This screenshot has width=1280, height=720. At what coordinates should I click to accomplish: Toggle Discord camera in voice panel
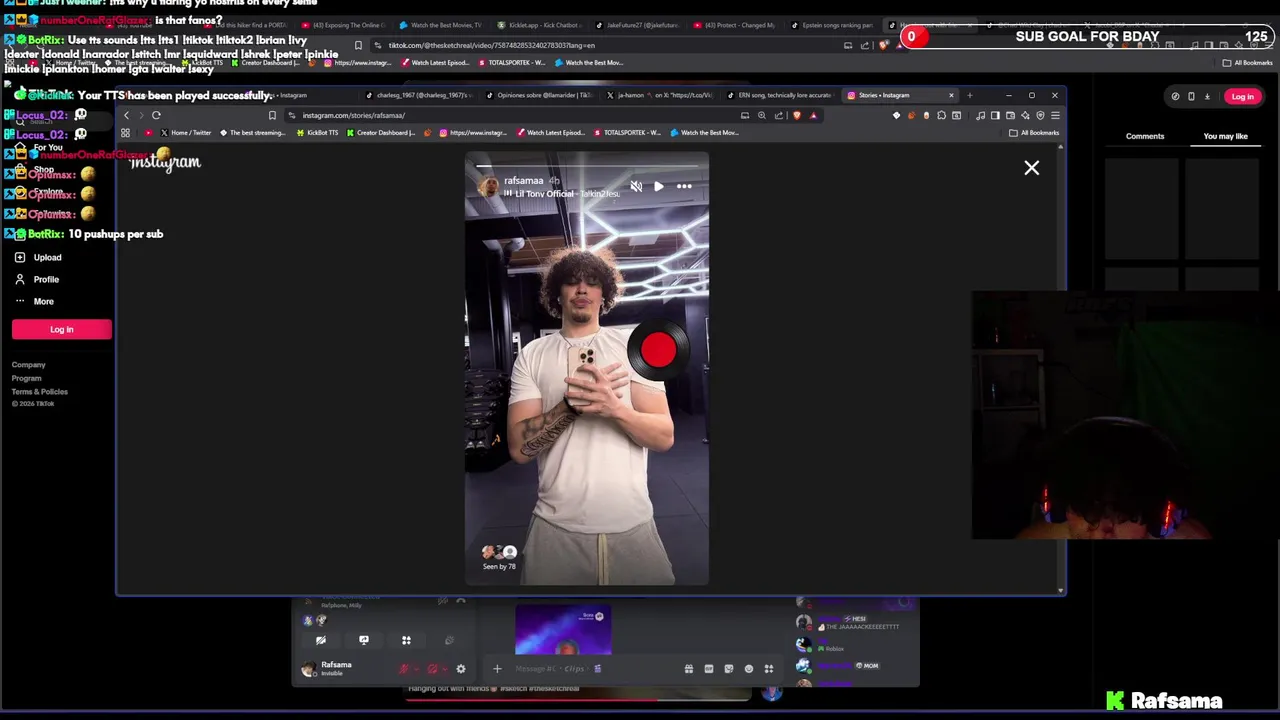click(321, 640)
